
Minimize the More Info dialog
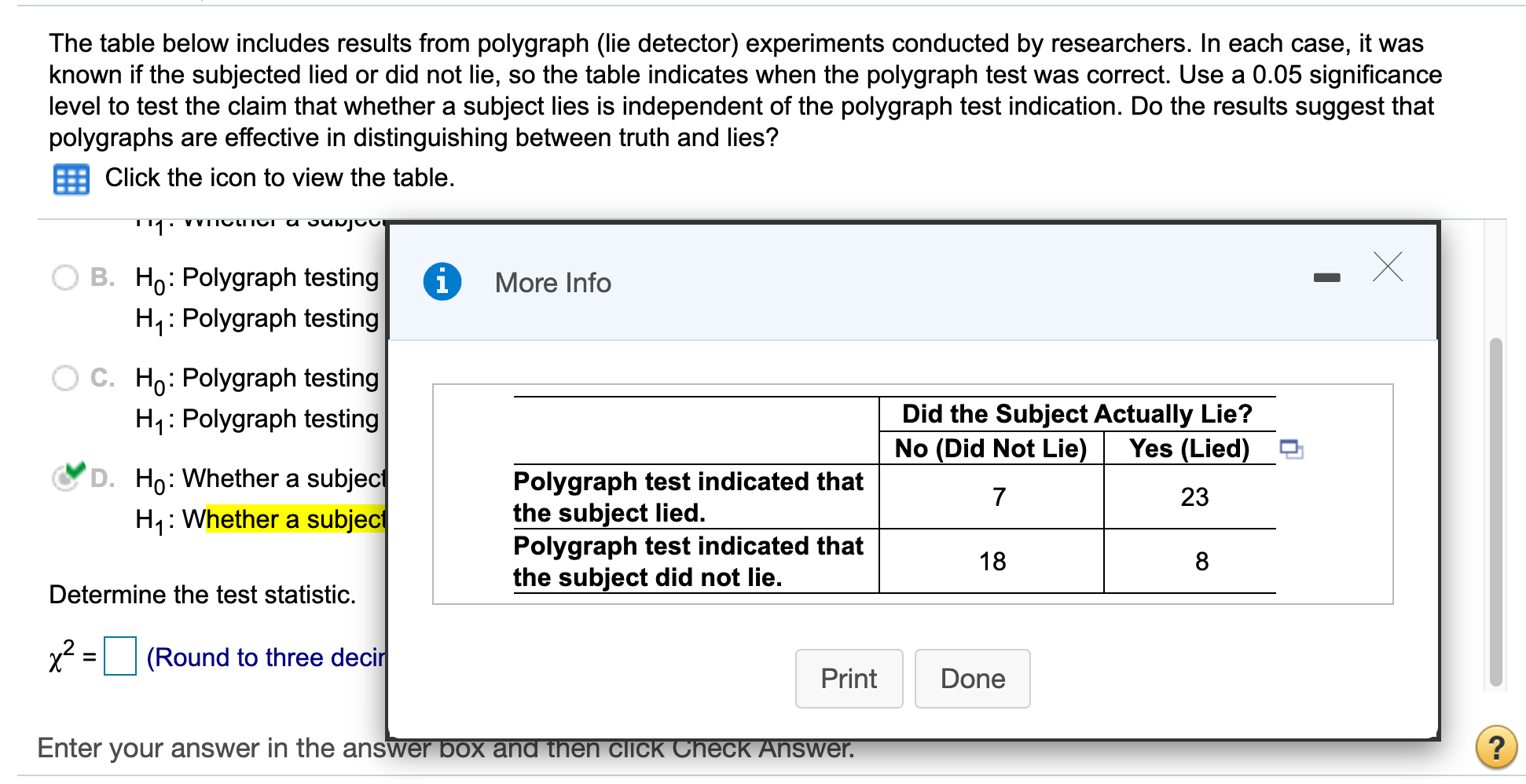click(x=1328, y=277)
